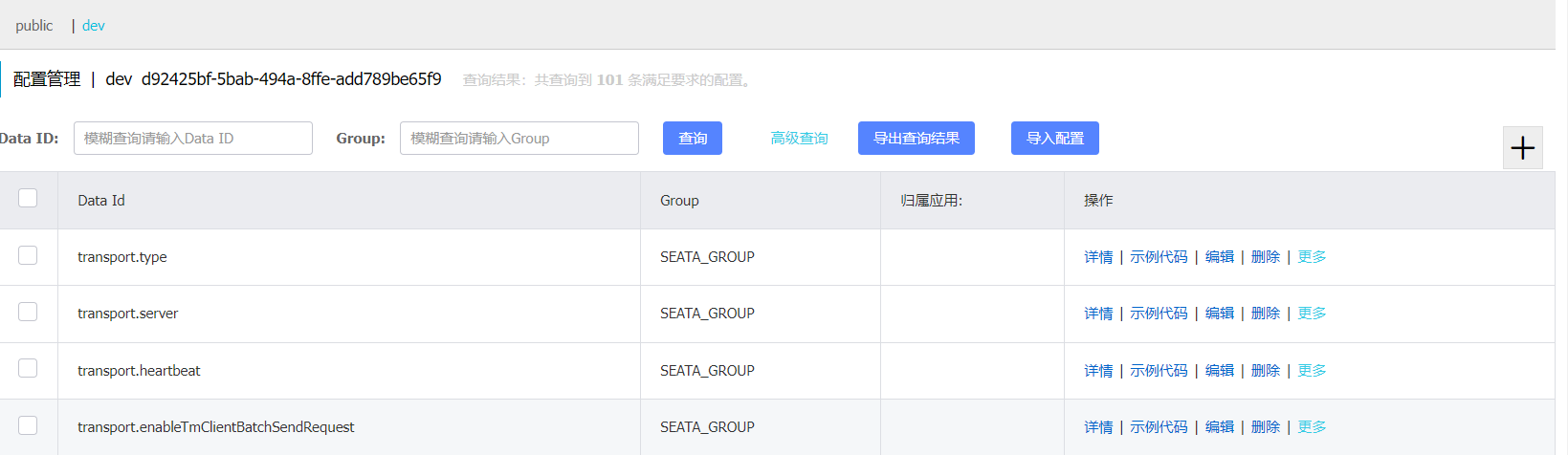
Task: Tick the transport.server row checkbox
Action: click(x=28, y=312)
